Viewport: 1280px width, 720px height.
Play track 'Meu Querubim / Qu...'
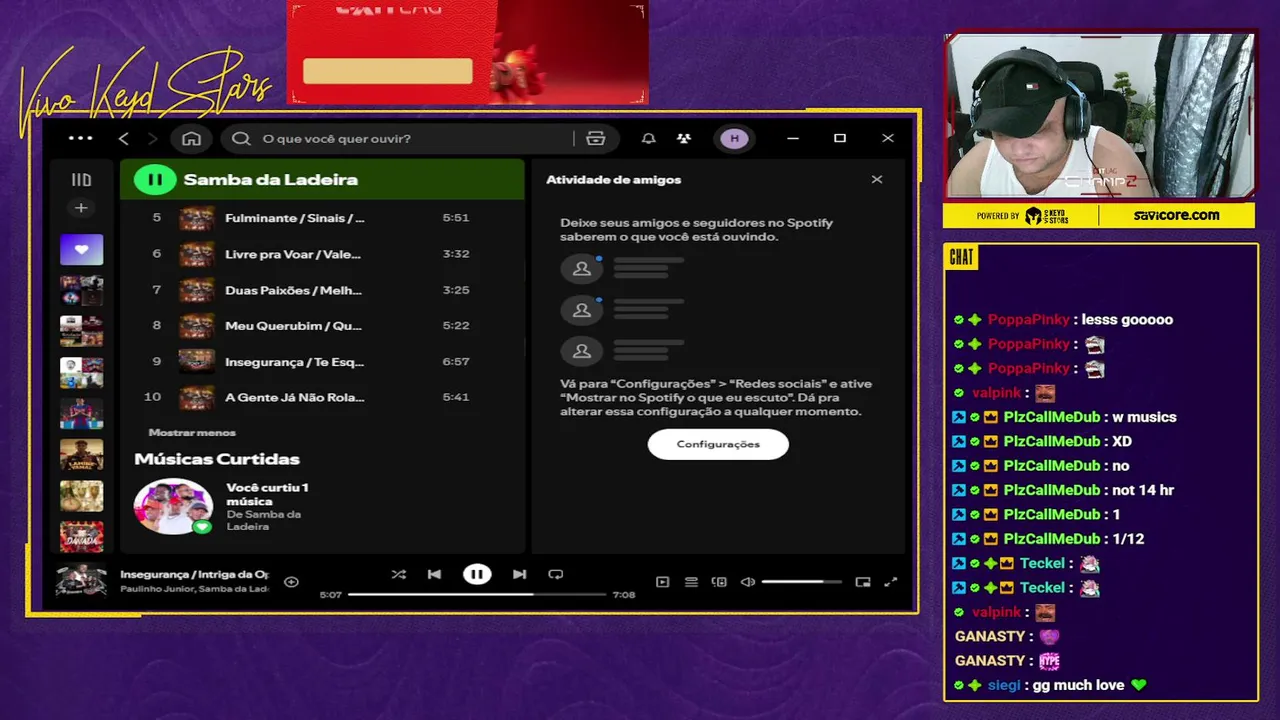coord(323,325)
